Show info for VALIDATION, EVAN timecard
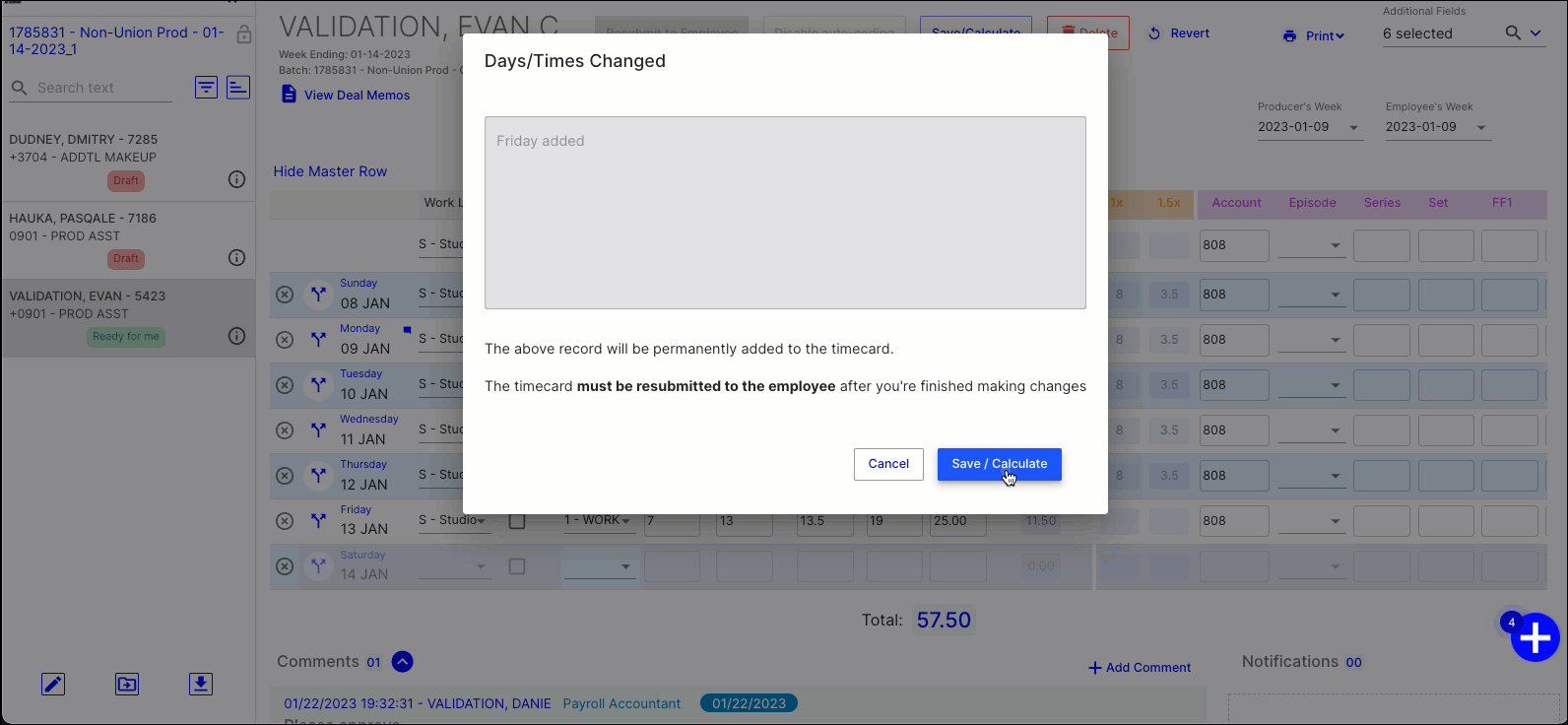 tap(237, 336)
